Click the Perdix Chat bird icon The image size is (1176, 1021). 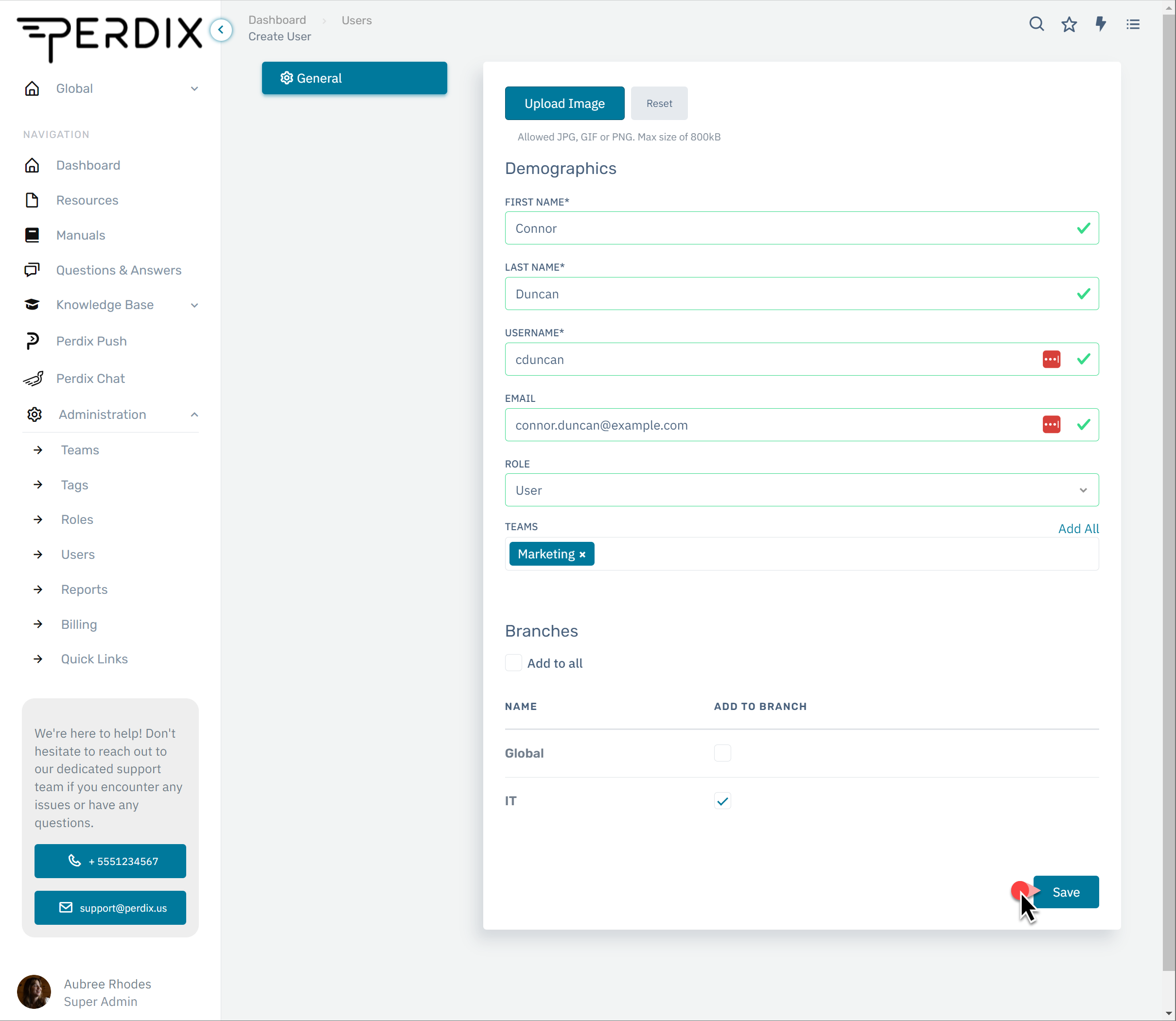33,378
